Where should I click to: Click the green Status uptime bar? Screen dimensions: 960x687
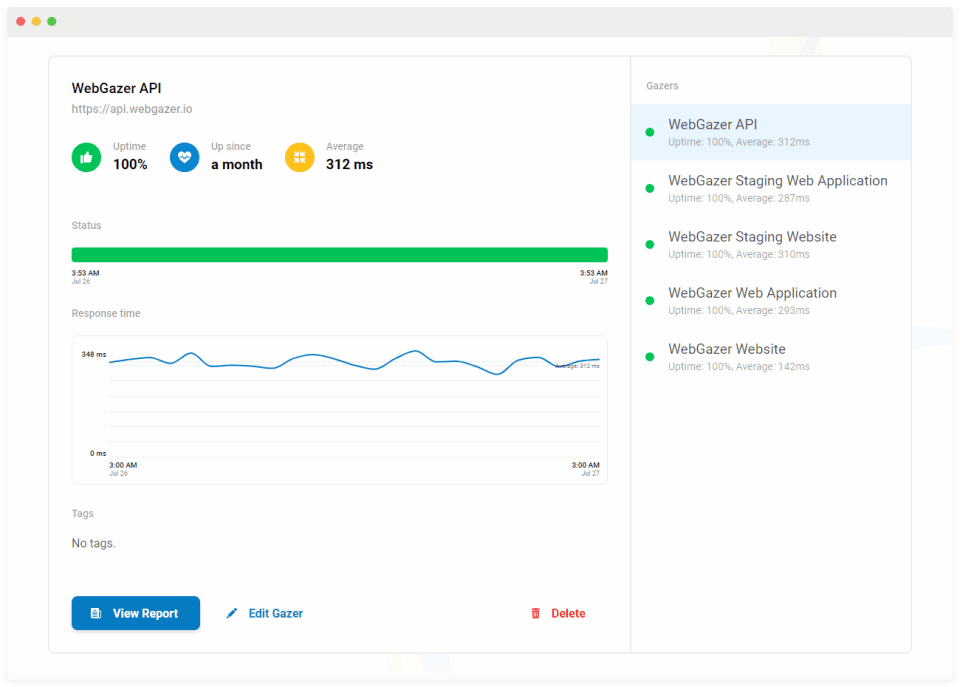339,255
